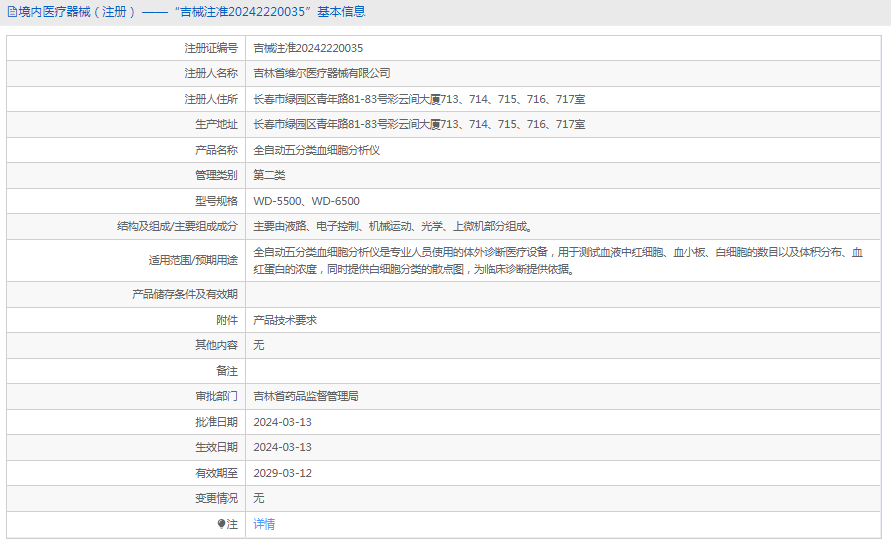Click the bulb icon next to 注
Image resolution: width=891 pixels, height=542 pixels.
pos(222,524)
